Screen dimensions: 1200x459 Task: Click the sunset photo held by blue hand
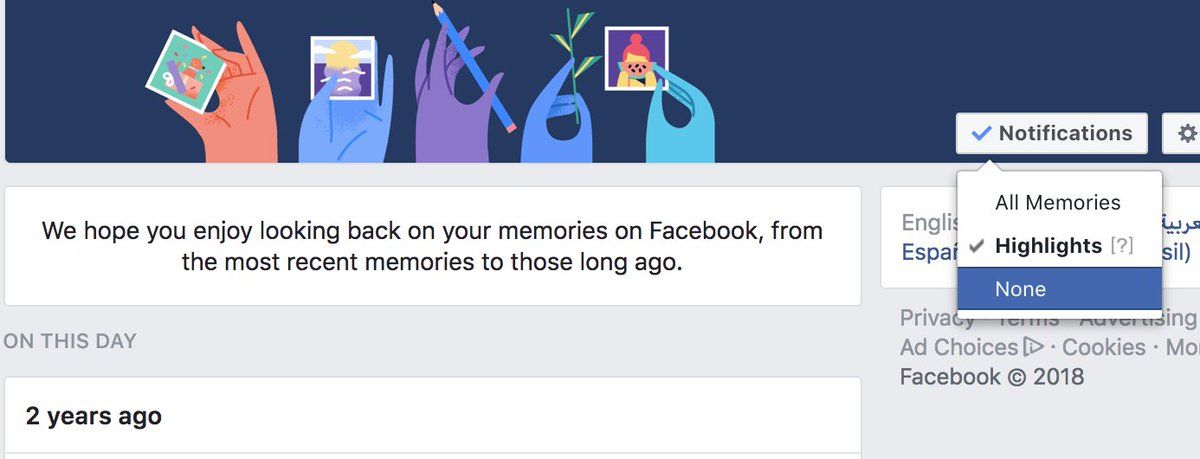pos(342,68)
